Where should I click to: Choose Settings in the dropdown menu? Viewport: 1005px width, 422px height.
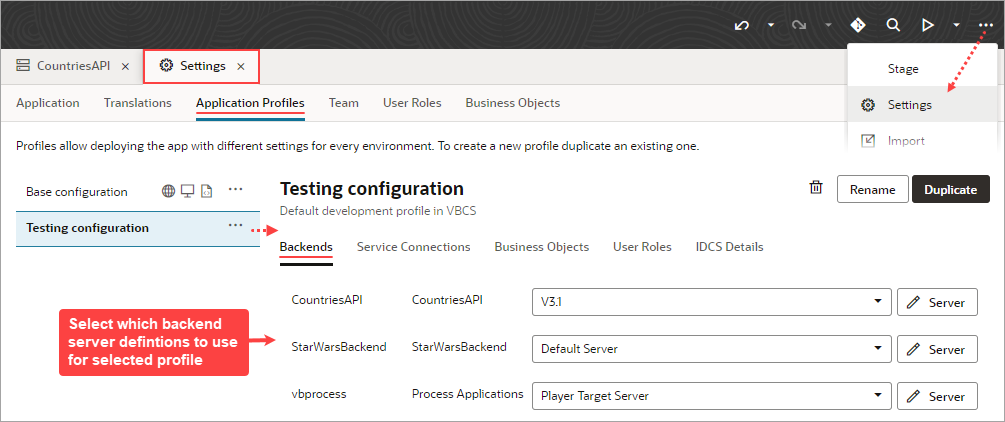click(922, 105)
